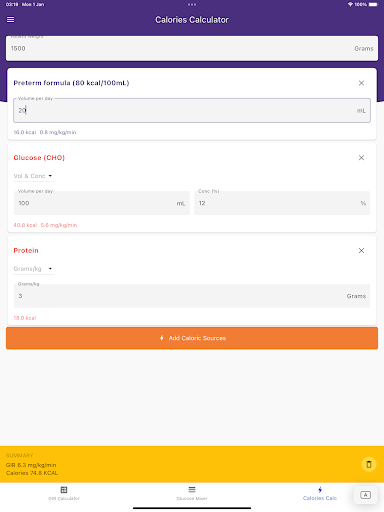The width and height of the screenshot is (384, 512).
Task: Focus the patient weight field showing 1500
Action: click(192, 48)
